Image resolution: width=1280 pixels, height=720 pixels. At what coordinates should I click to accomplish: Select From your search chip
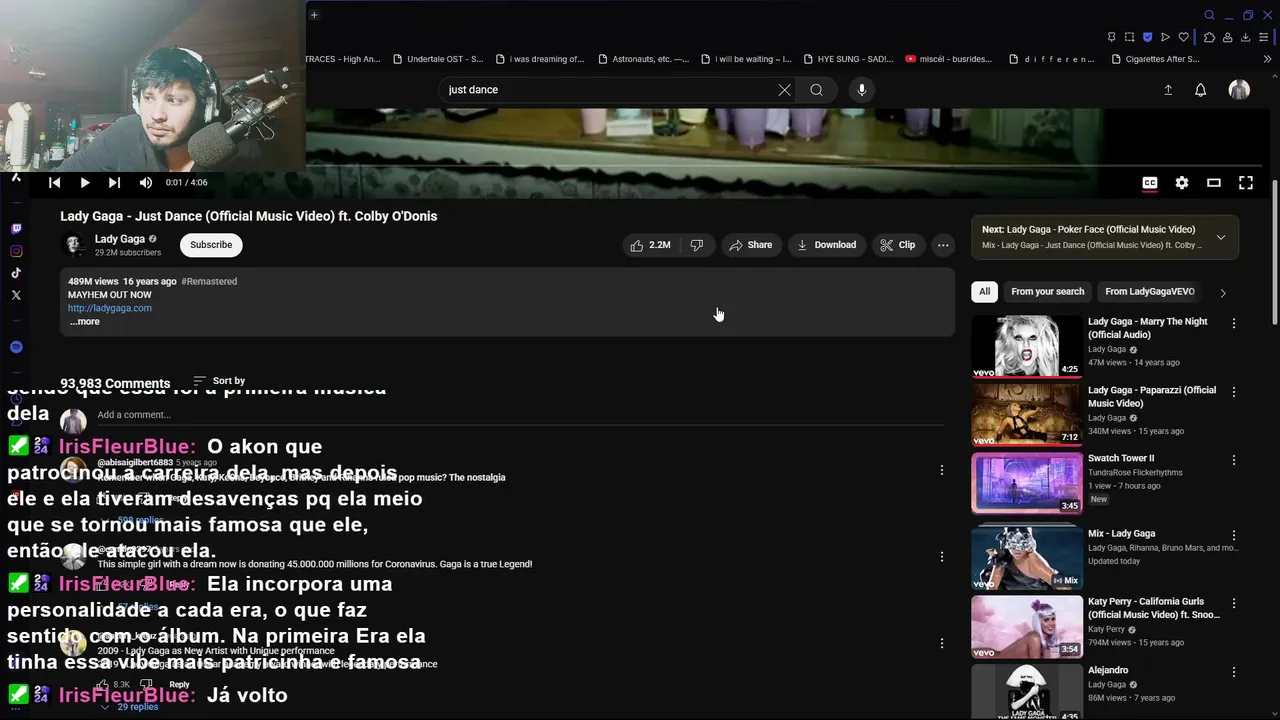click(x=1047, y=292)
